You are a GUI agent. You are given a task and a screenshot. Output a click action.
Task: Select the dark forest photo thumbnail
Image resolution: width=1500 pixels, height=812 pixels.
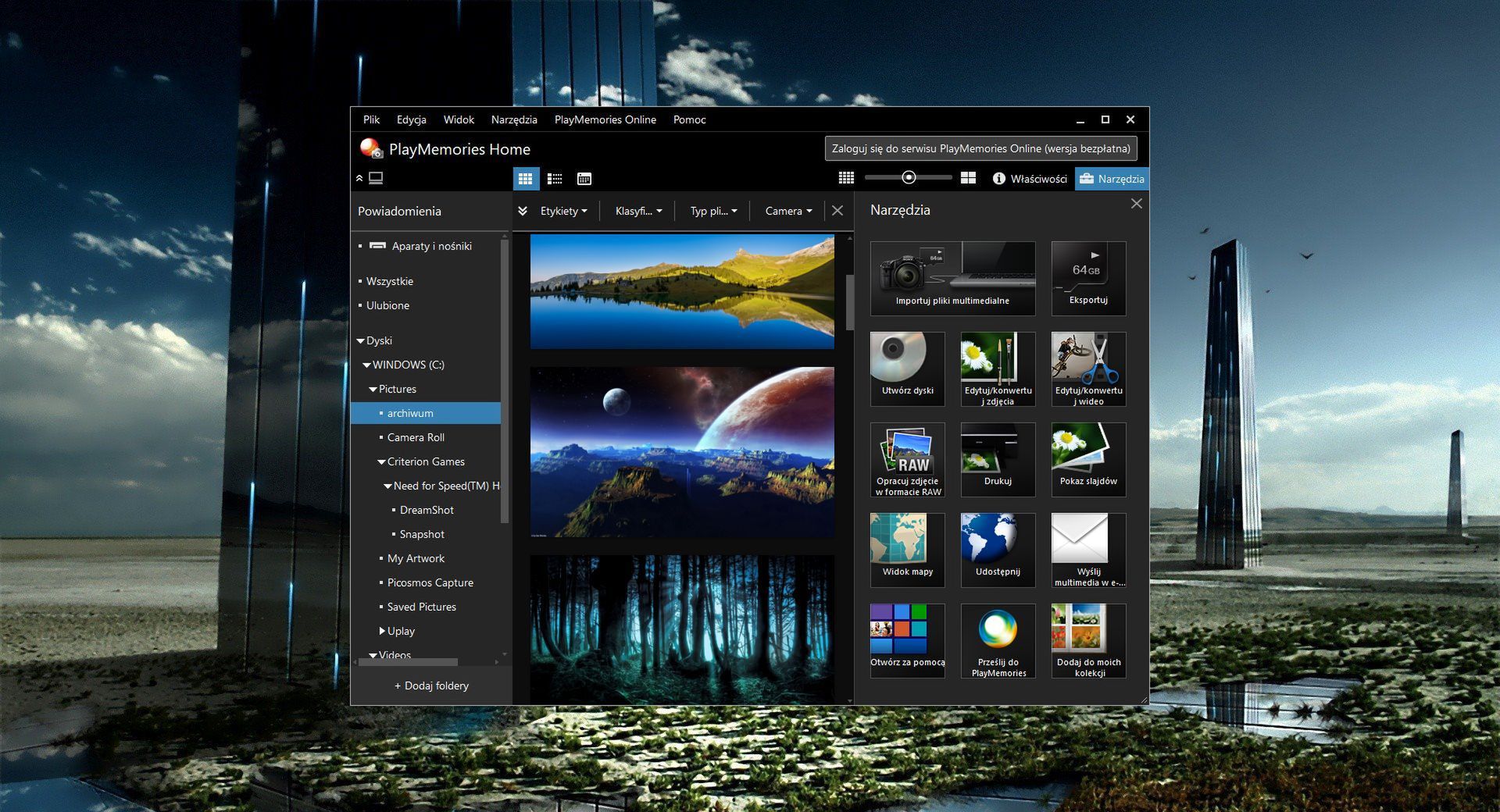(x=682, y=629)
